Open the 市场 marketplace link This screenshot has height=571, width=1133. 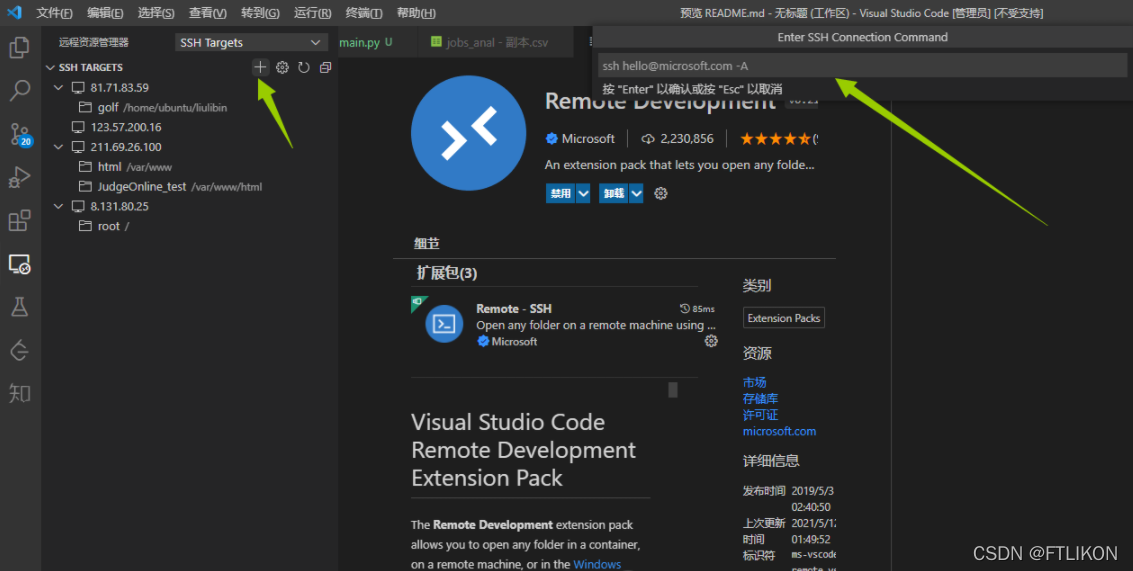pyautogui.click(x=754, y=382)
